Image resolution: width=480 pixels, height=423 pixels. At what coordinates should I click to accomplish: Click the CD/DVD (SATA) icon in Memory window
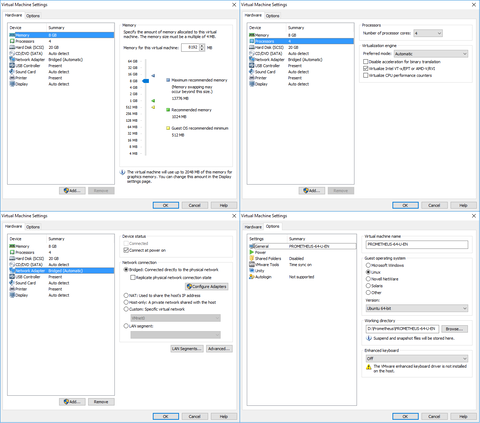(12, 53)
